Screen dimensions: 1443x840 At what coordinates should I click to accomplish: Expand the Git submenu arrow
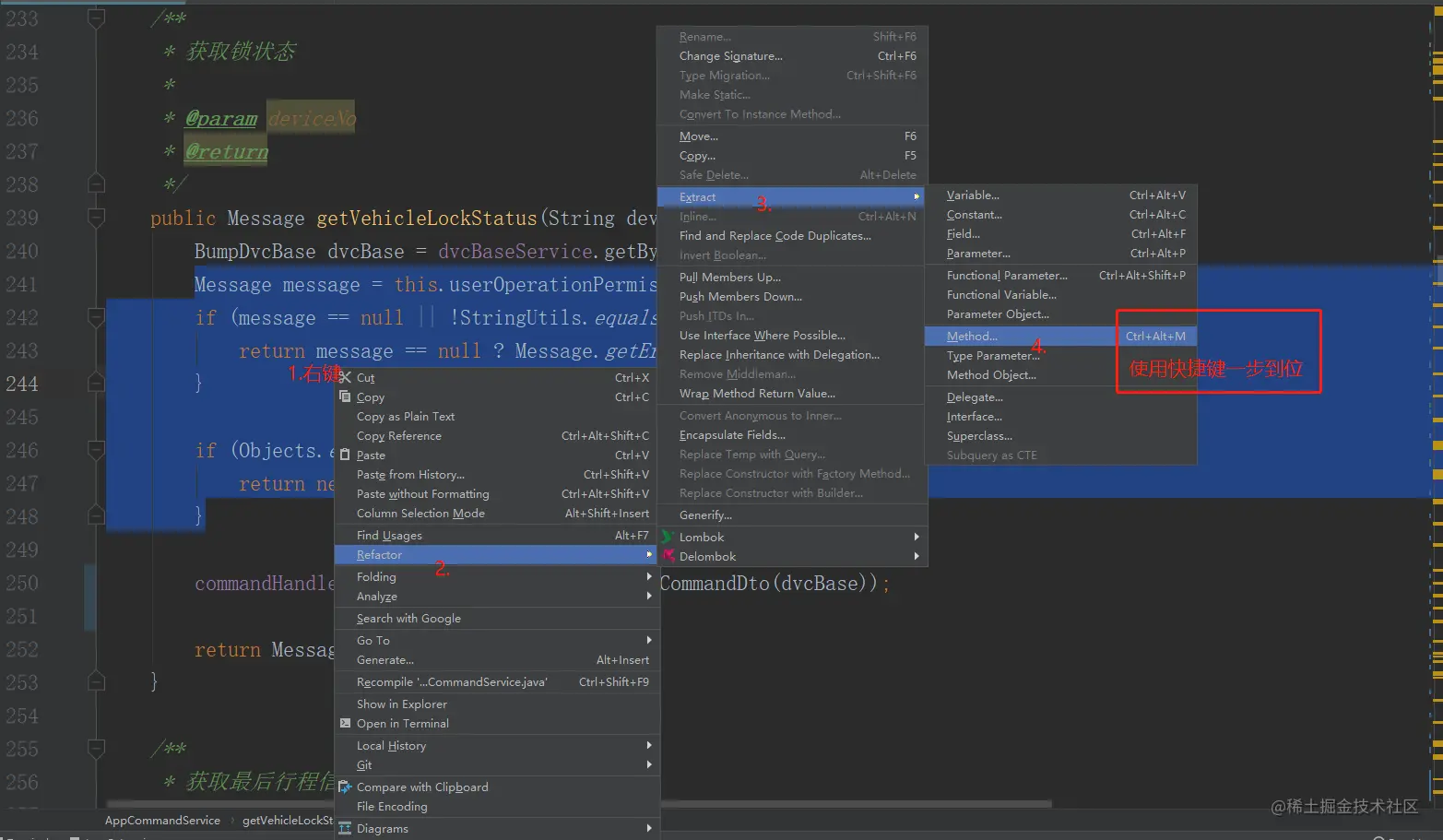tap(649, 764)
